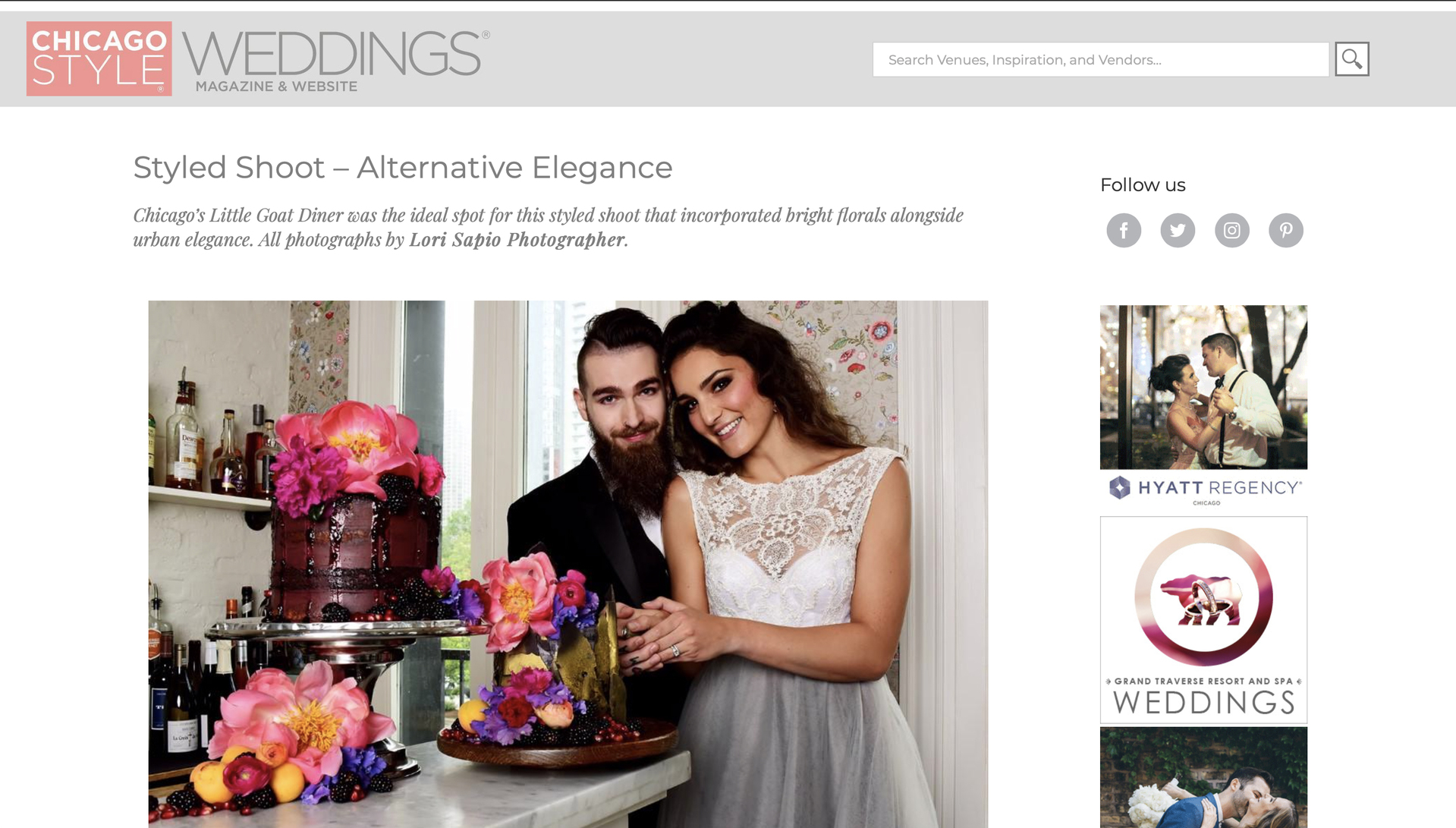Click the italic article intro paragraph

click(x=549, y=227)
